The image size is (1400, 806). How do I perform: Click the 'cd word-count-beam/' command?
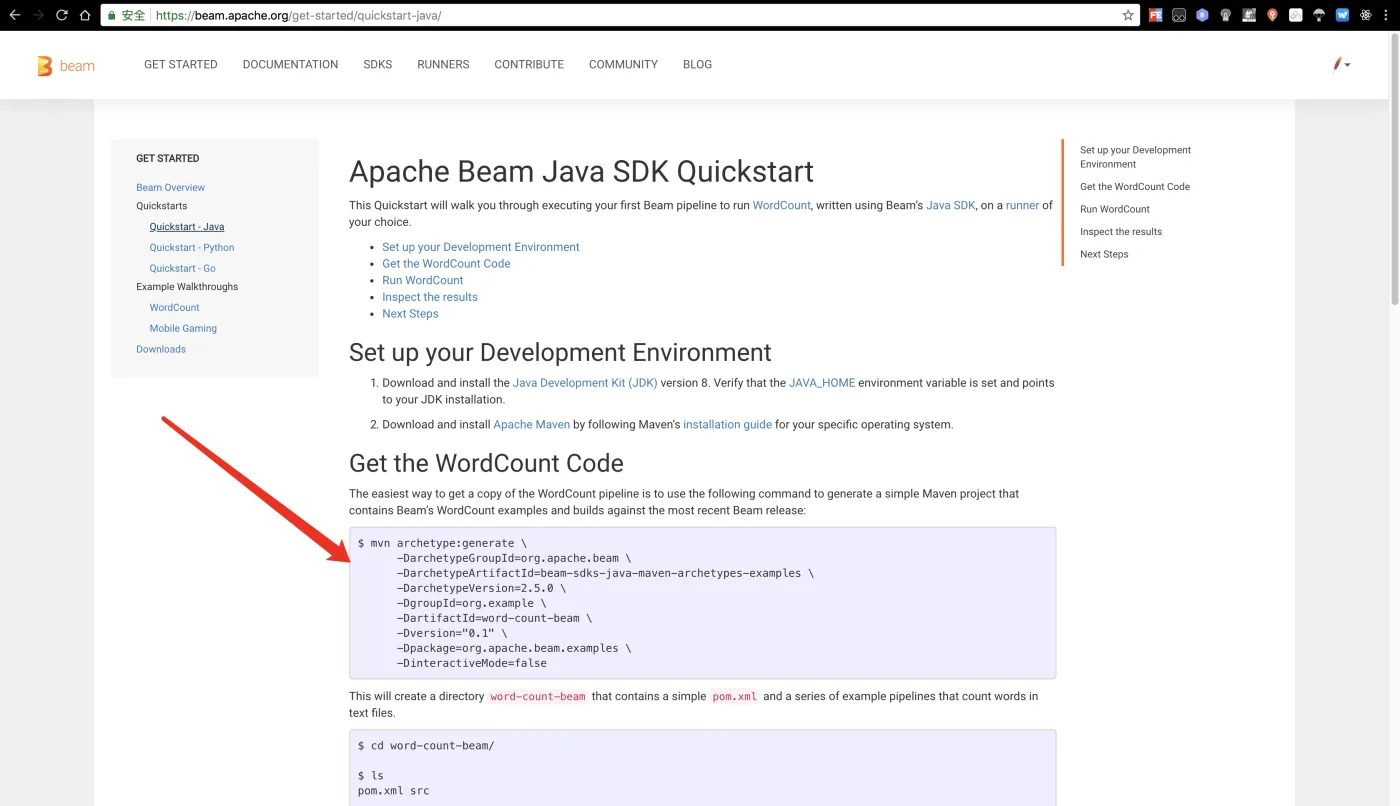(426, 746)
